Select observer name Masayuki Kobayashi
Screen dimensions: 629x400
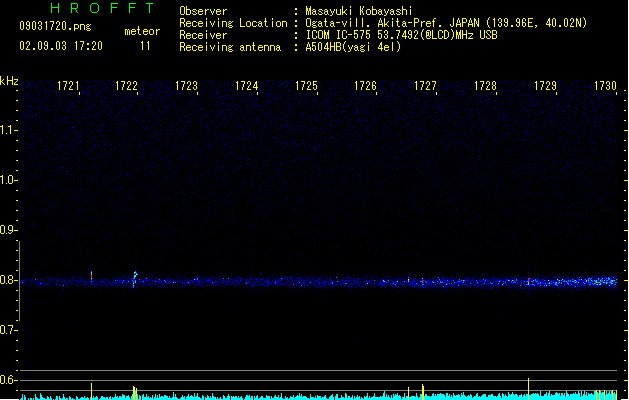click(359, 11)
